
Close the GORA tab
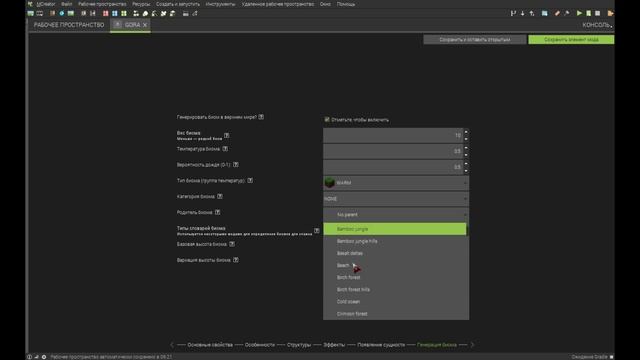[145, 25]
